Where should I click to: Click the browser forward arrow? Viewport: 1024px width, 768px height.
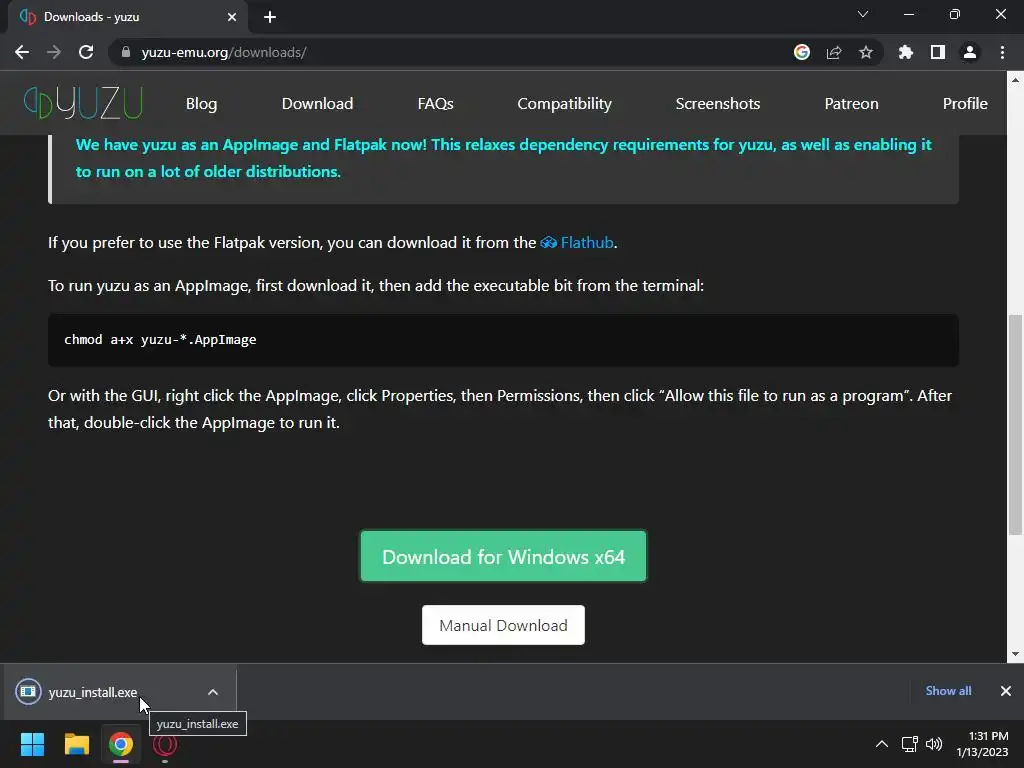coord(54,52)
